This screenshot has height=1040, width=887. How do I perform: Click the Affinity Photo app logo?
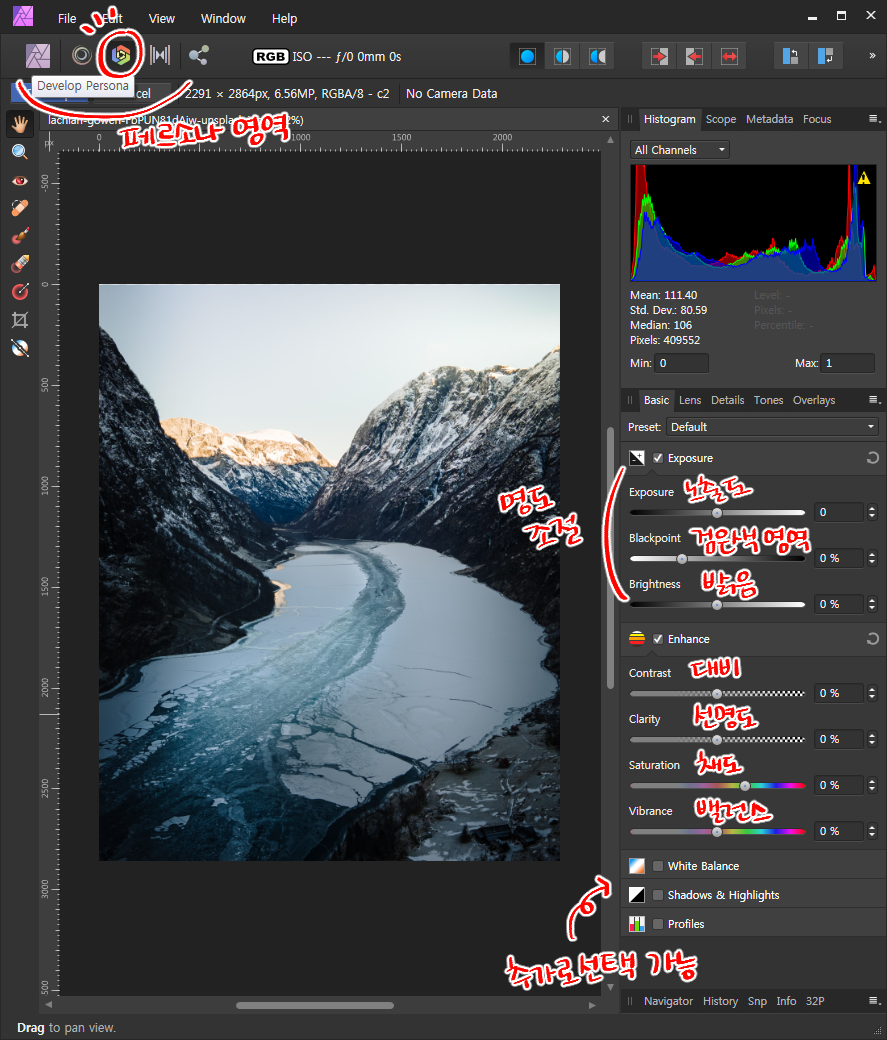pos(23,16)
